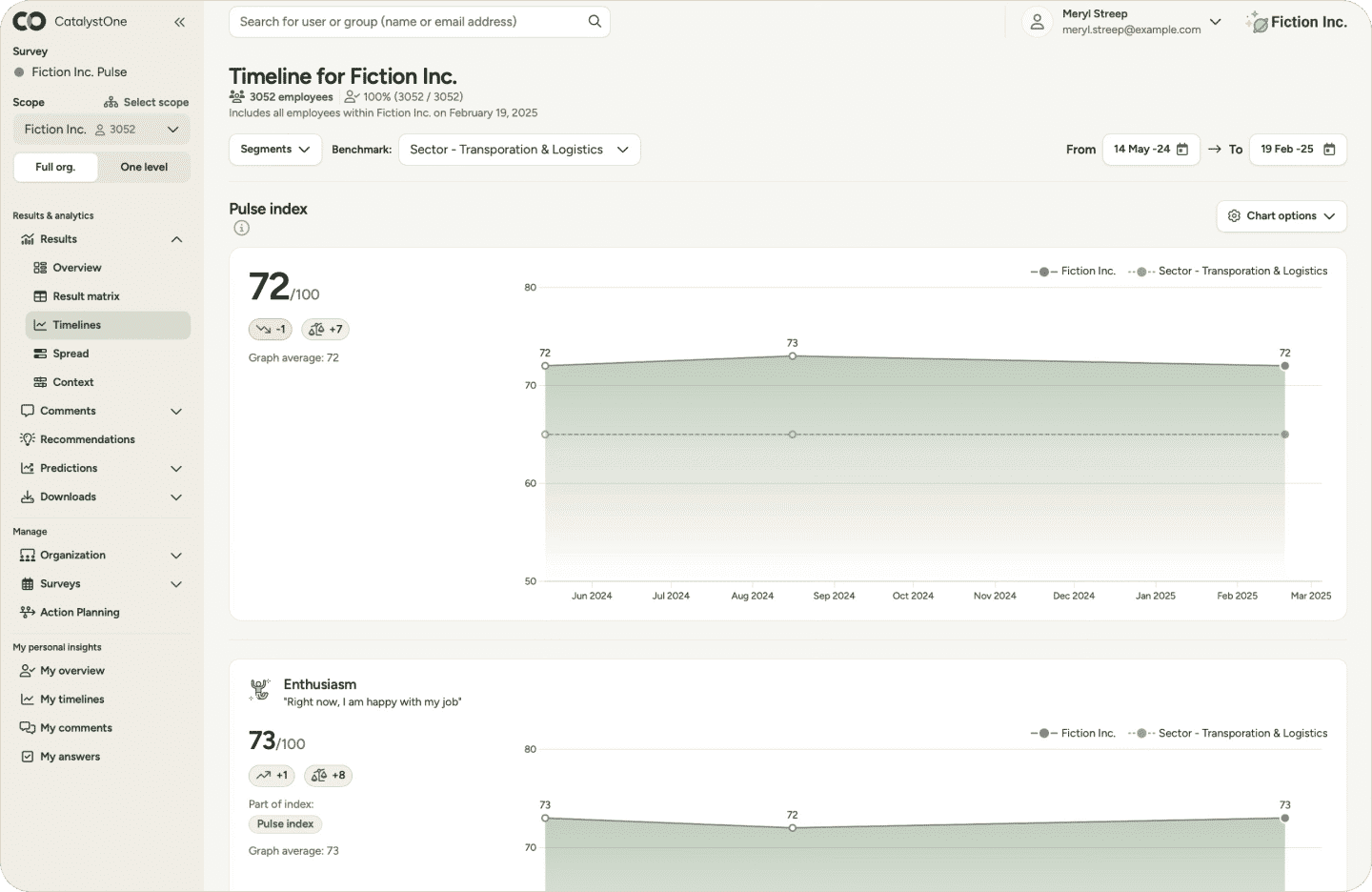Open the calendar icon for the From date
Viewport: 1372px width, 892px height.
pyautogui.click(x=1182, y=150)
